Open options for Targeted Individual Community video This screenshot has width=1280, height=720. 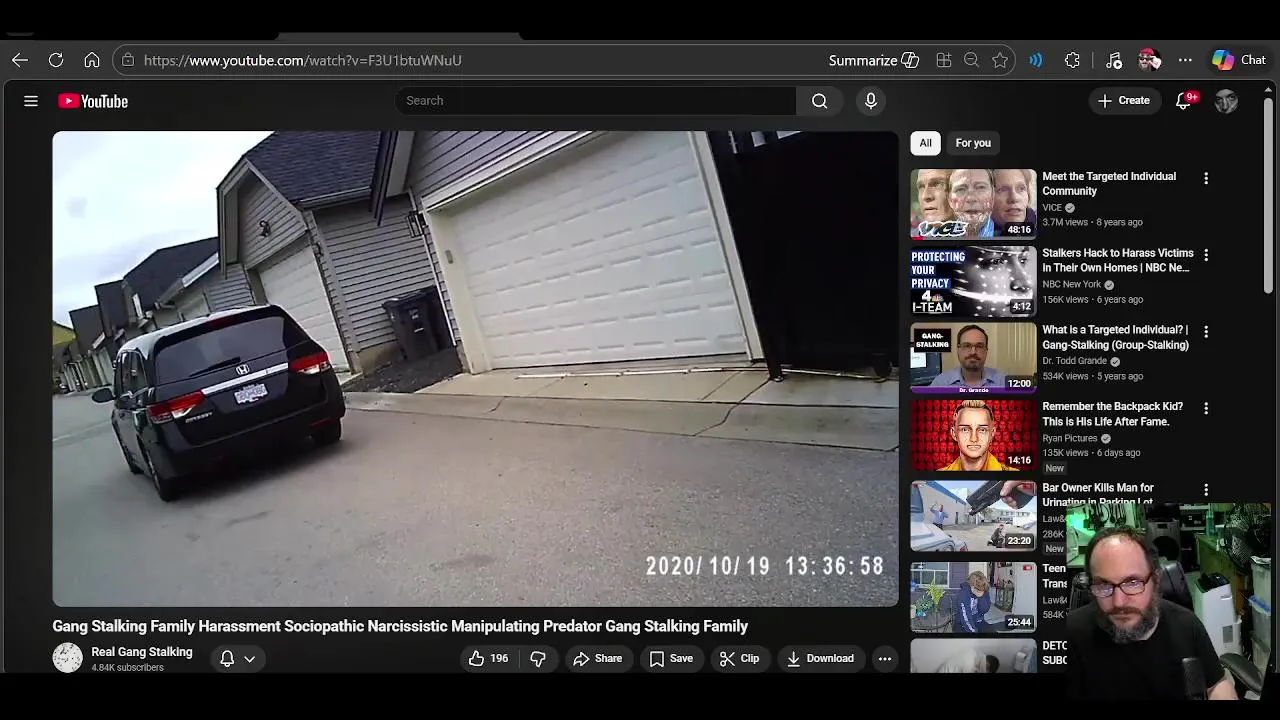[1206, 178]
